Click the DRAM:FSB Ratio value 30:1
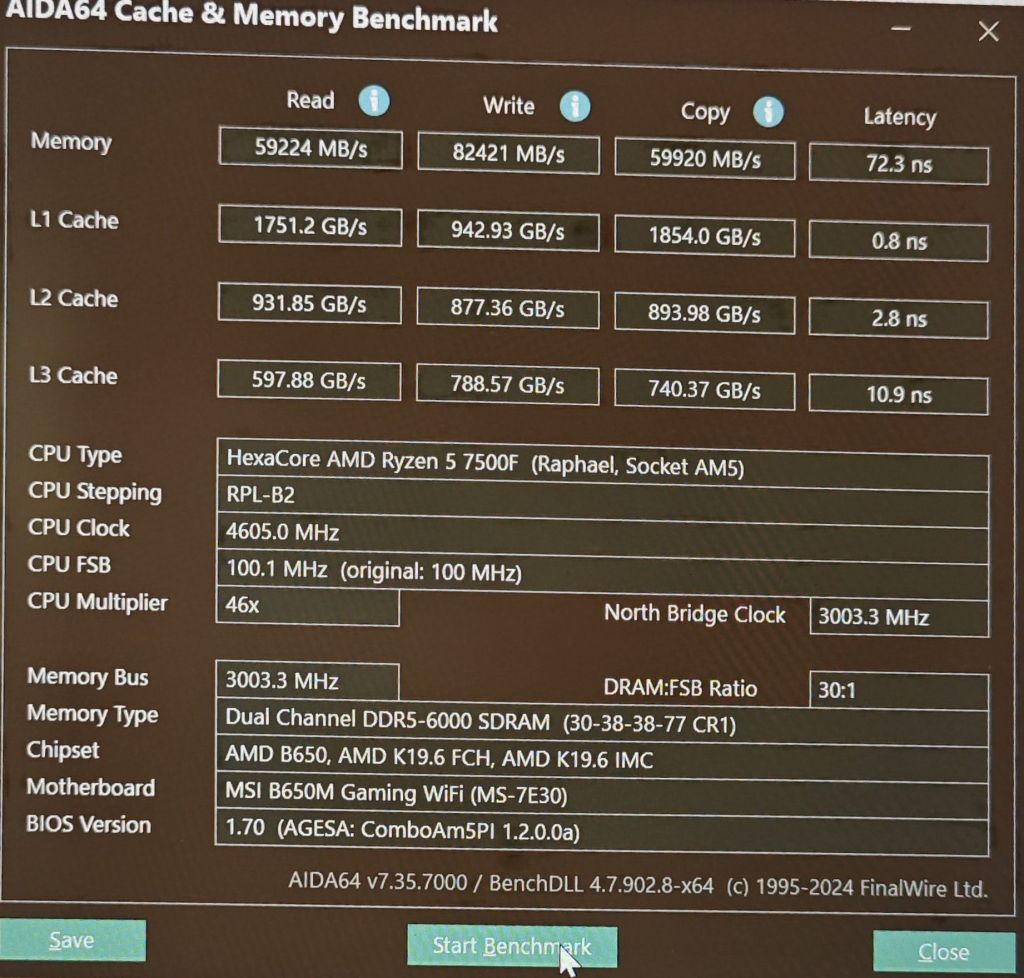This screenshot has height=978, width=1024. point(897,689)
